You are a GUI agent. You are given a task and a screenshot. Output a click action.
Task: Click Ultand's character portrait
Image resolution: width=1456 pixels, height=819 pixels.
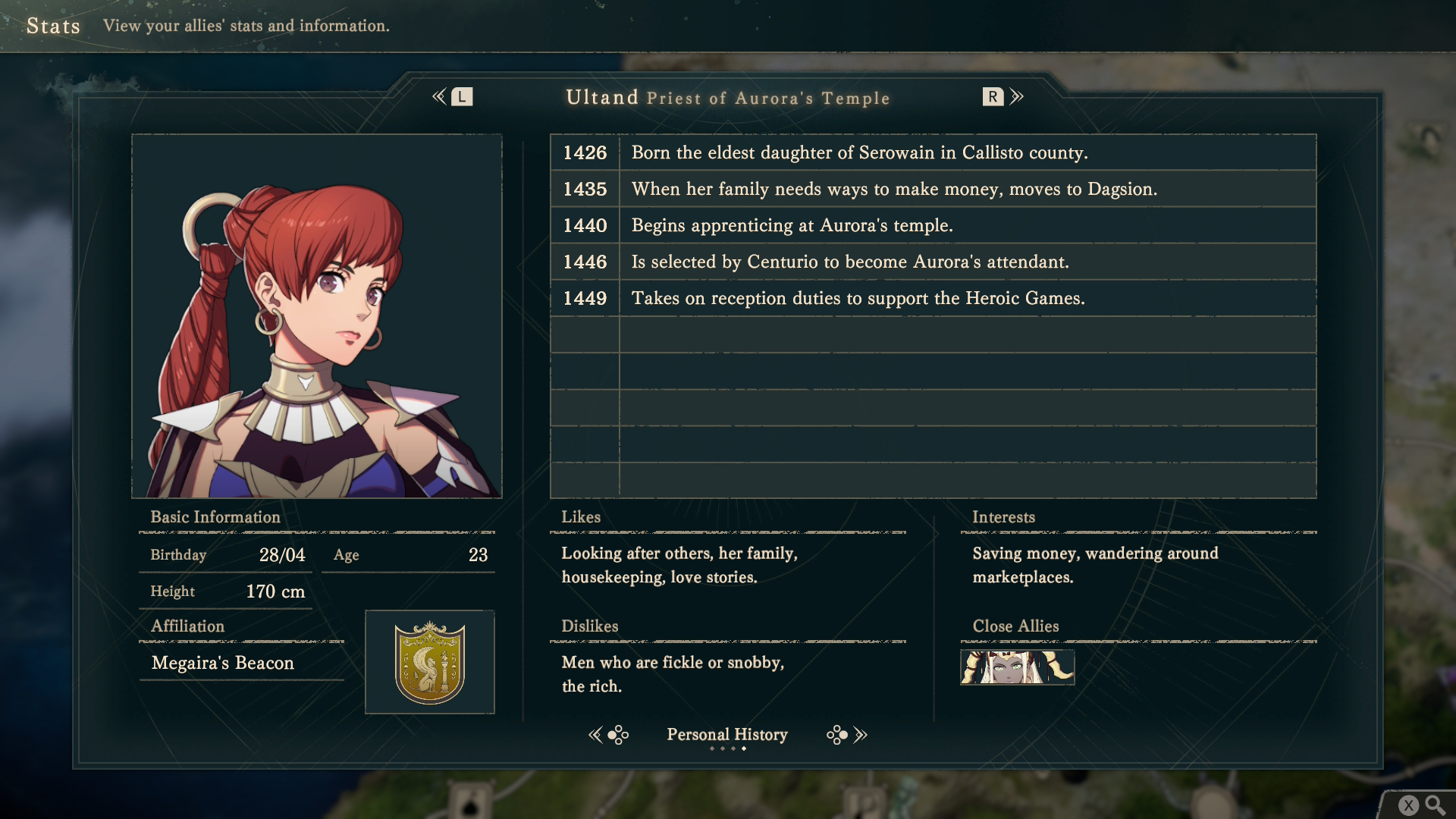pos(317,316)
